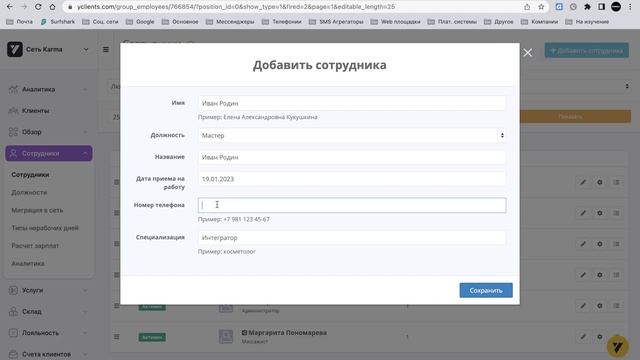This screenshot has height=360, width=640.
Task: Bookmark this page with star icon
Action: click(x=541, y=7)
